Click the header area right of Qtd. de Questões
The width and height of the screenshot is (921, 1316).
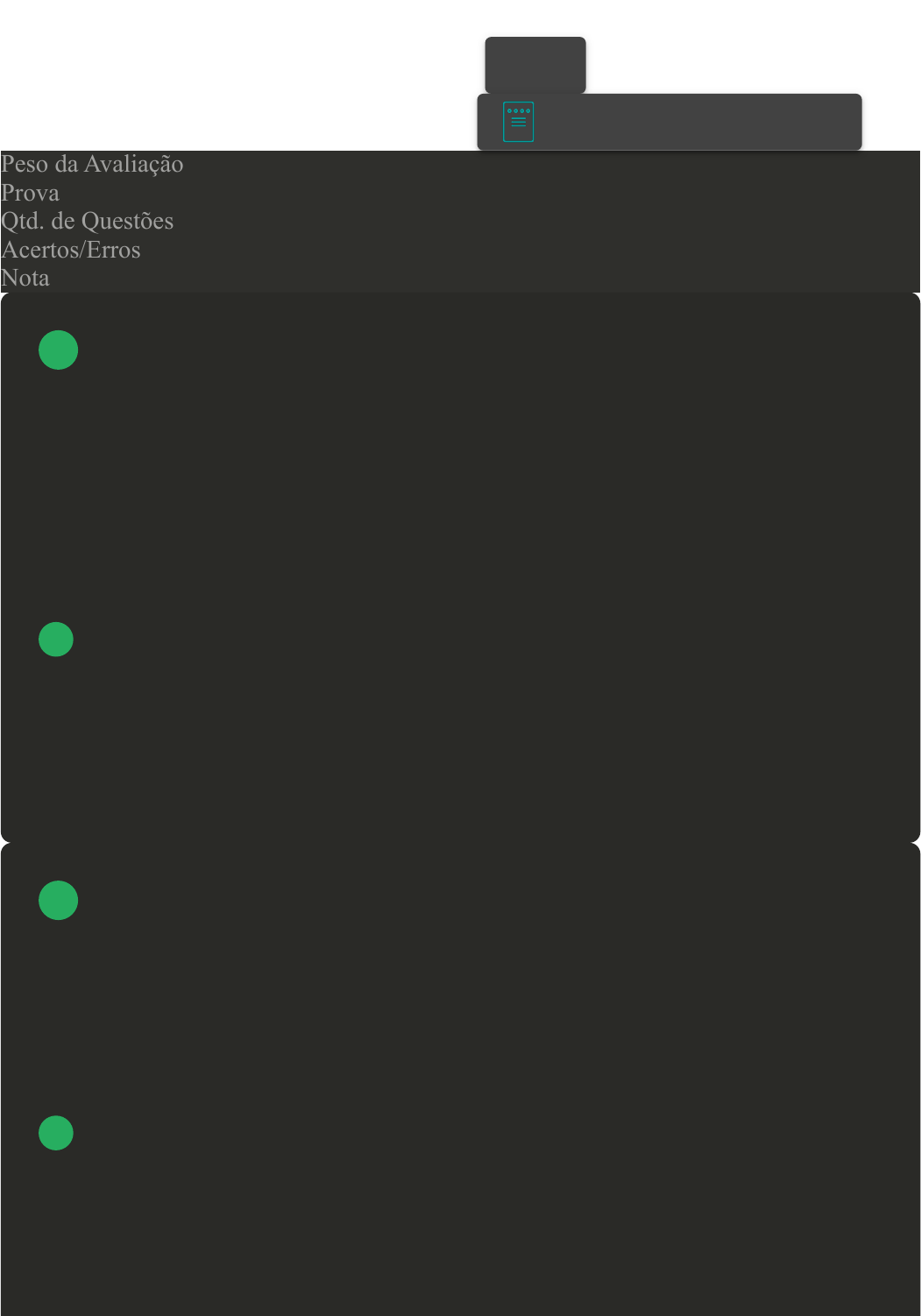(x=547, y=221)
